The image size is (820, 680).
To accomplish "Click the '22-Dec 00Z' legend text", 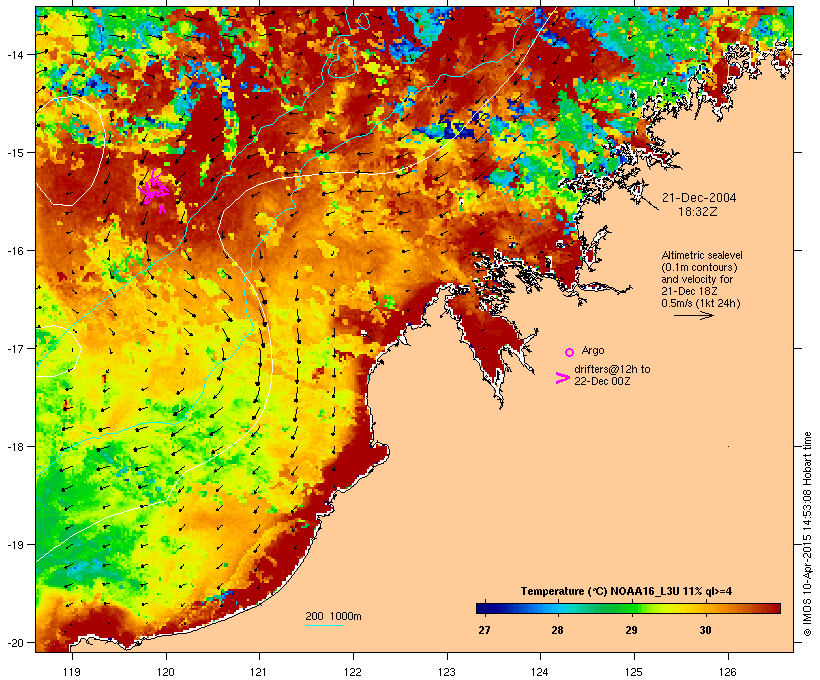I will click(x=602, y=381).
